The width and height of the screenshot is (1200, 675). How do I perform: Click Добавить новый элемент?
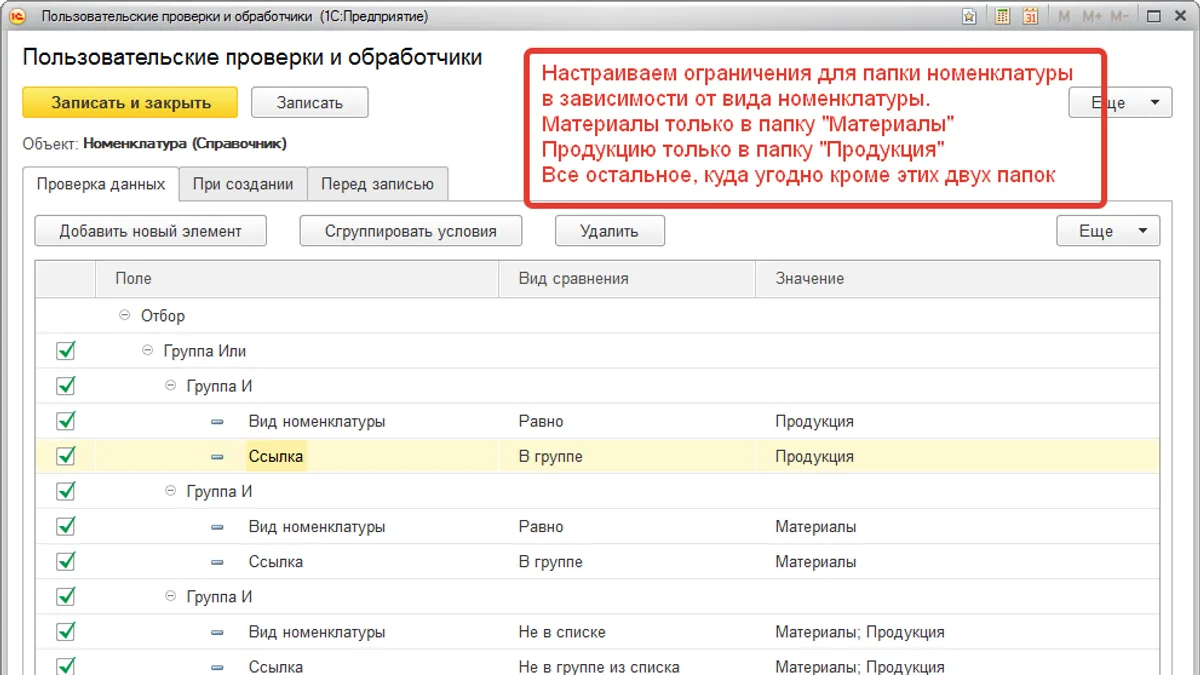(x=151, y=231)
